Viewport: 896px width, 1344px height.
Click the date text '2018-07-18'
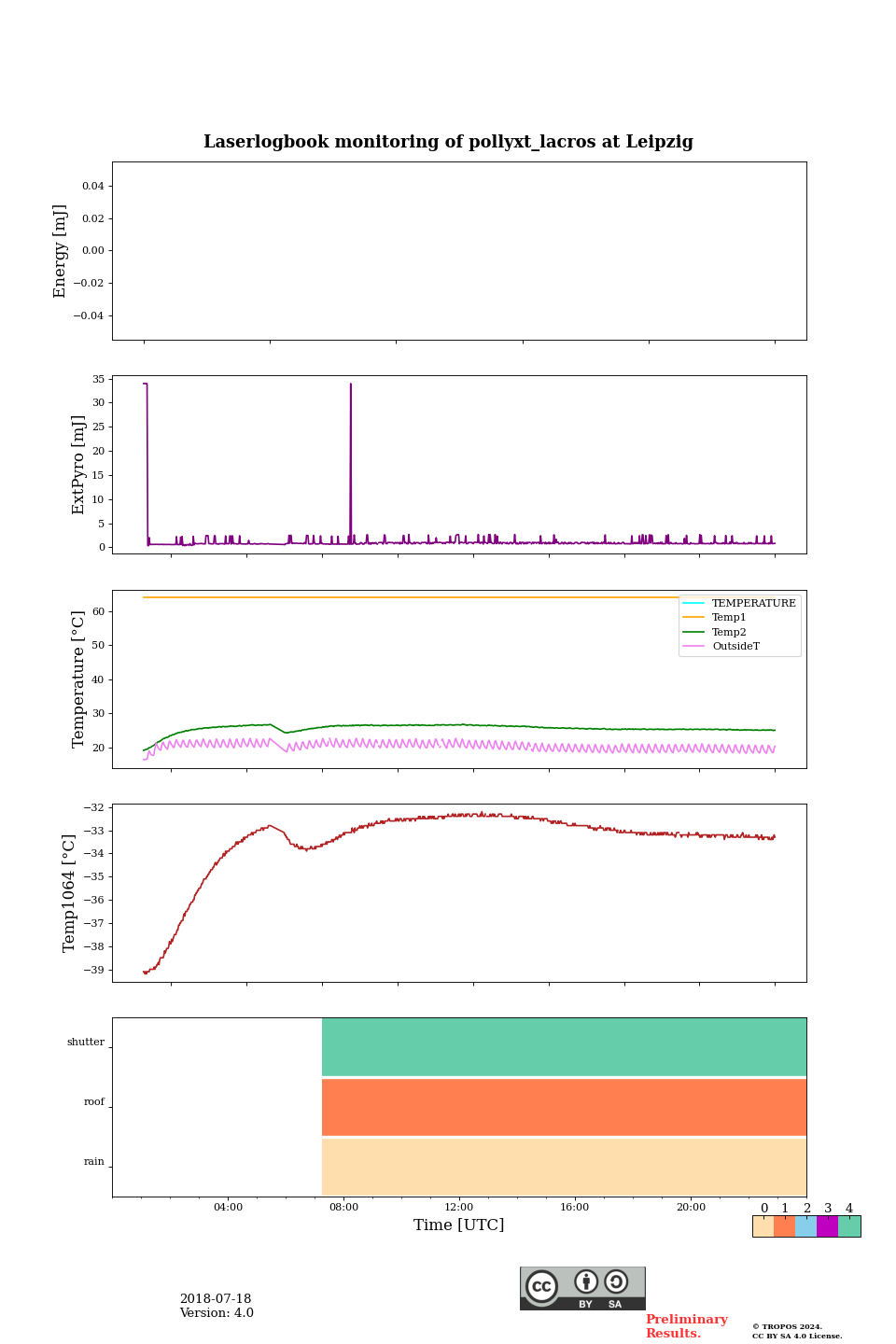coord(216,1299)
